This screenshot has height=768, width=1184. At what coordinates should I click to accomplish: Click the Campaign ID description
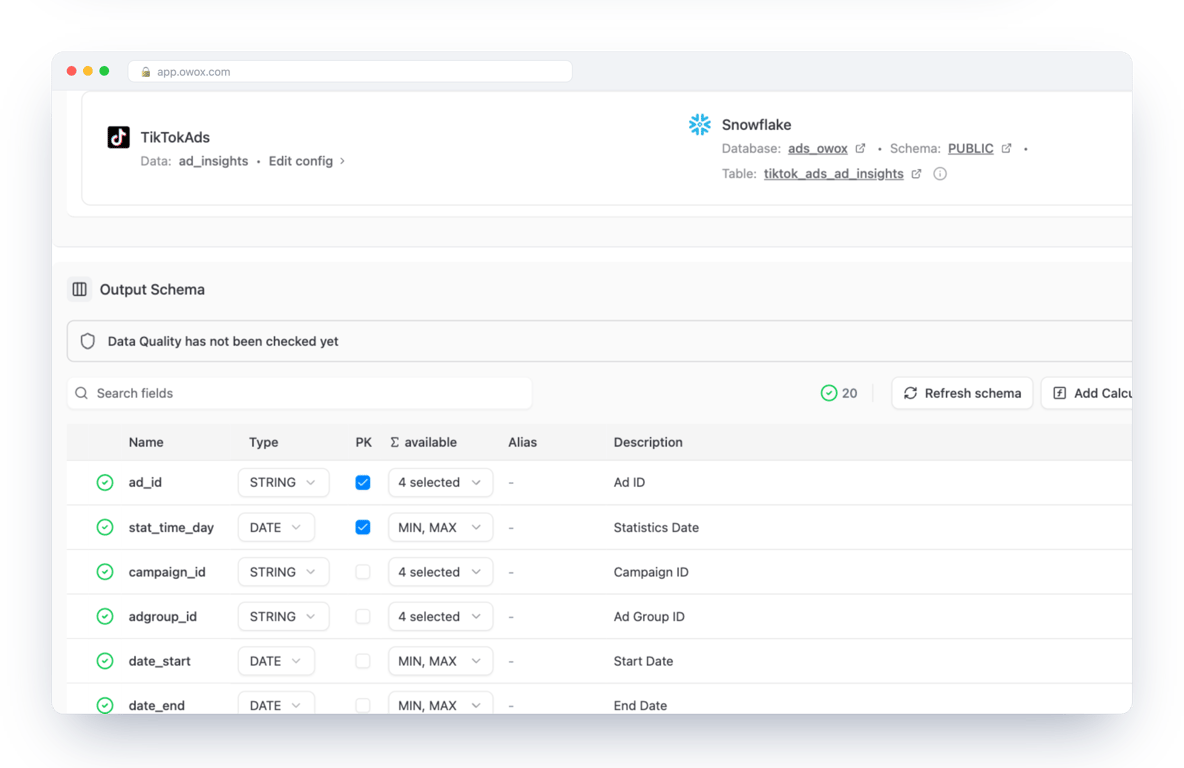(651, 572)
